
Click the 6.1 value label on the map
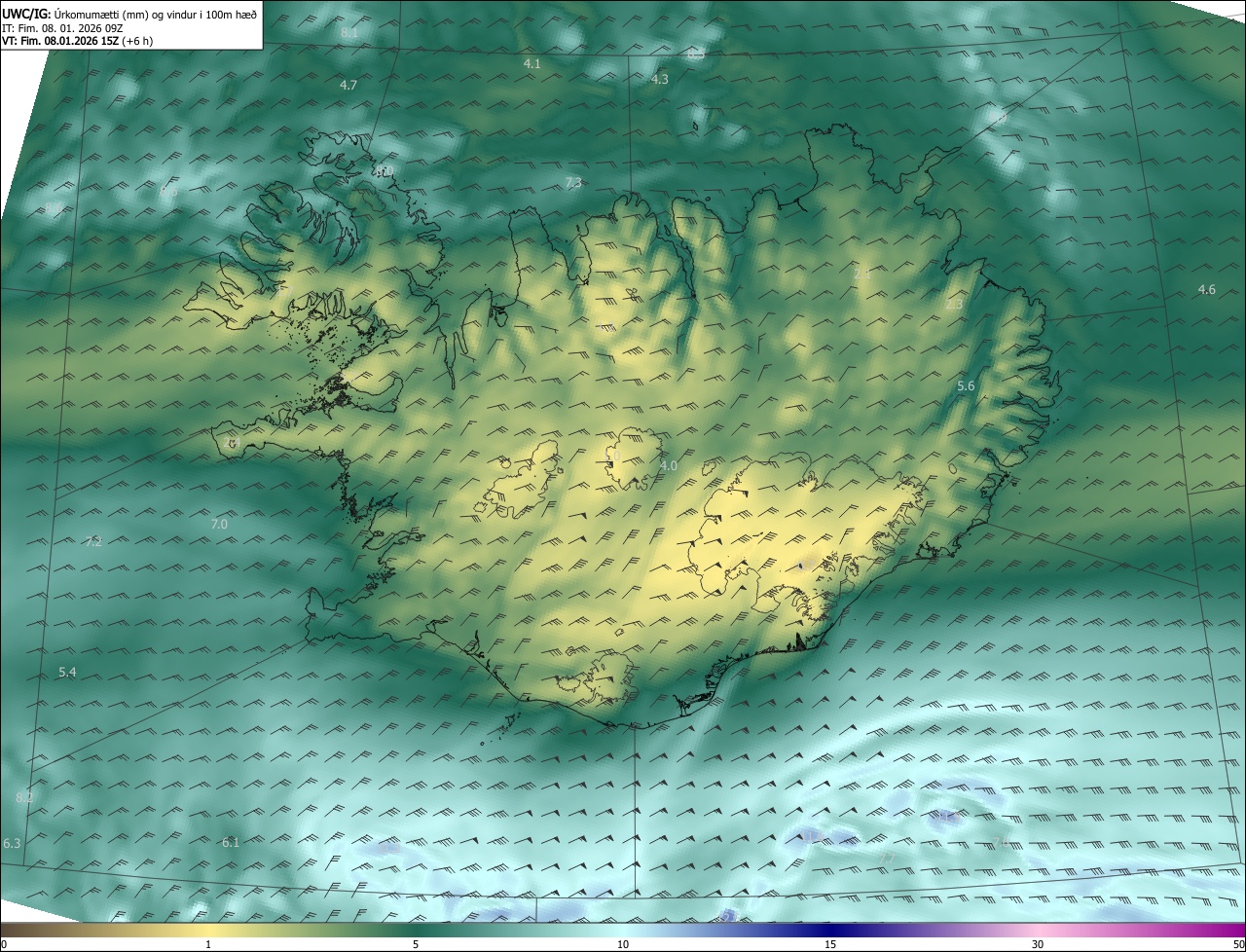tap(231, 842)
